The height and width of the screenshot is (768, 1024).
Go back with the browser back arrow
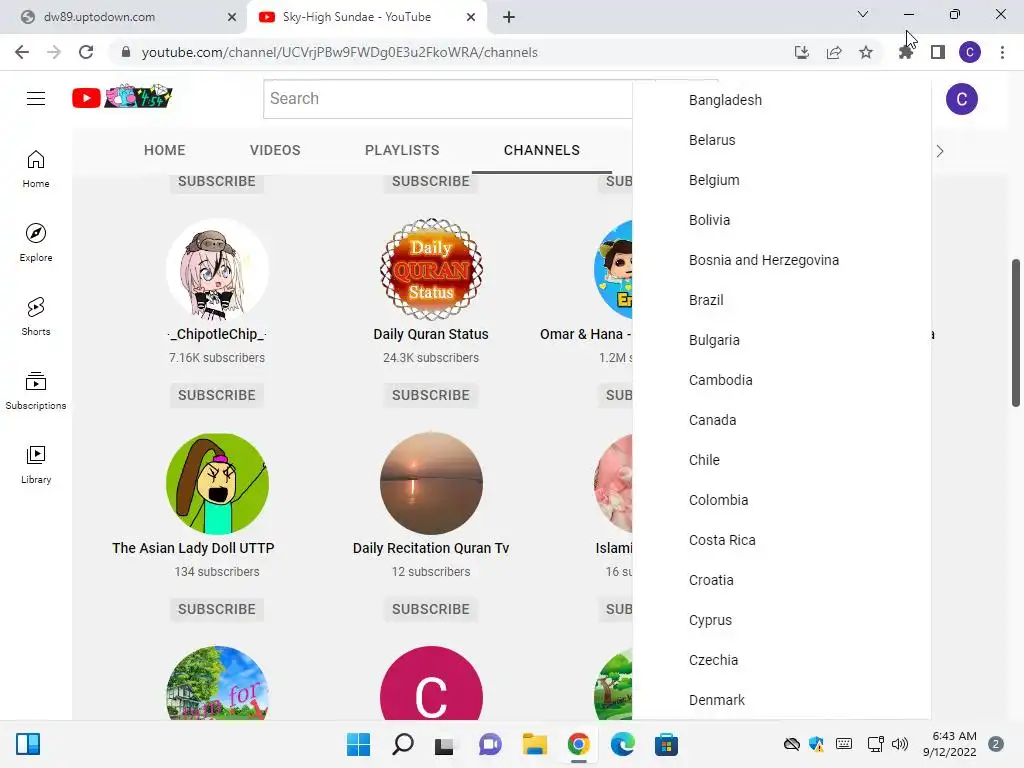(x=22, y=52)
